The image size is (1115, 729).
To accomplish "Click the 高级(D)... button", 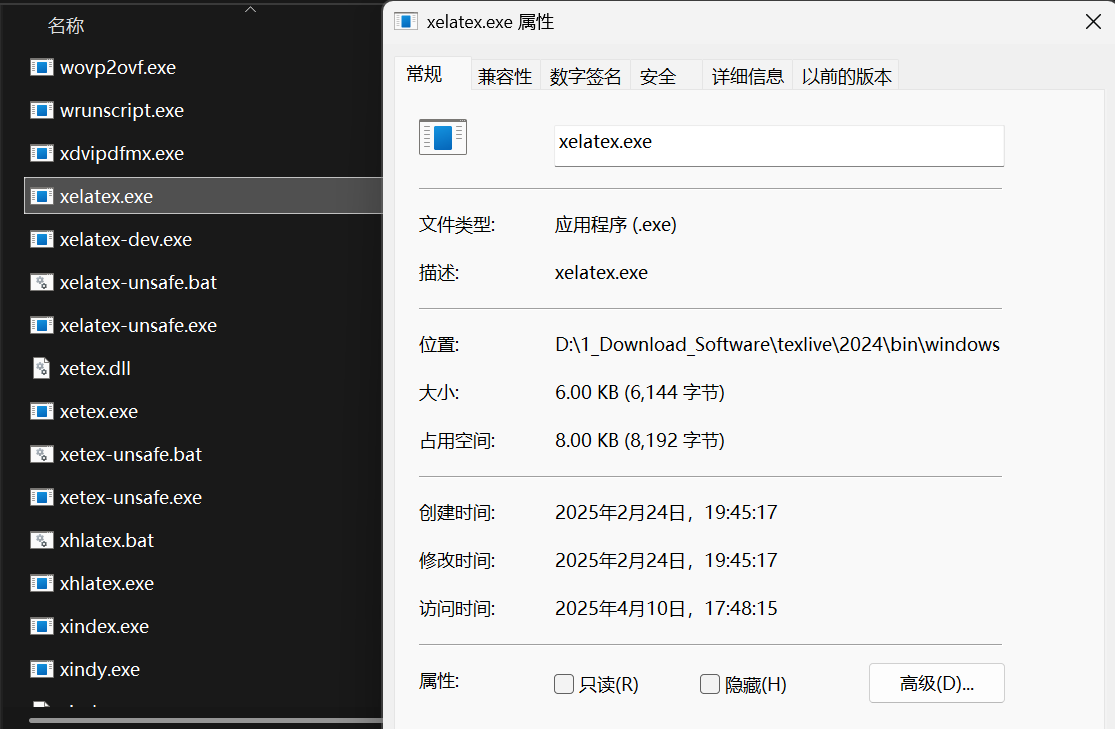I will point(936,684).
